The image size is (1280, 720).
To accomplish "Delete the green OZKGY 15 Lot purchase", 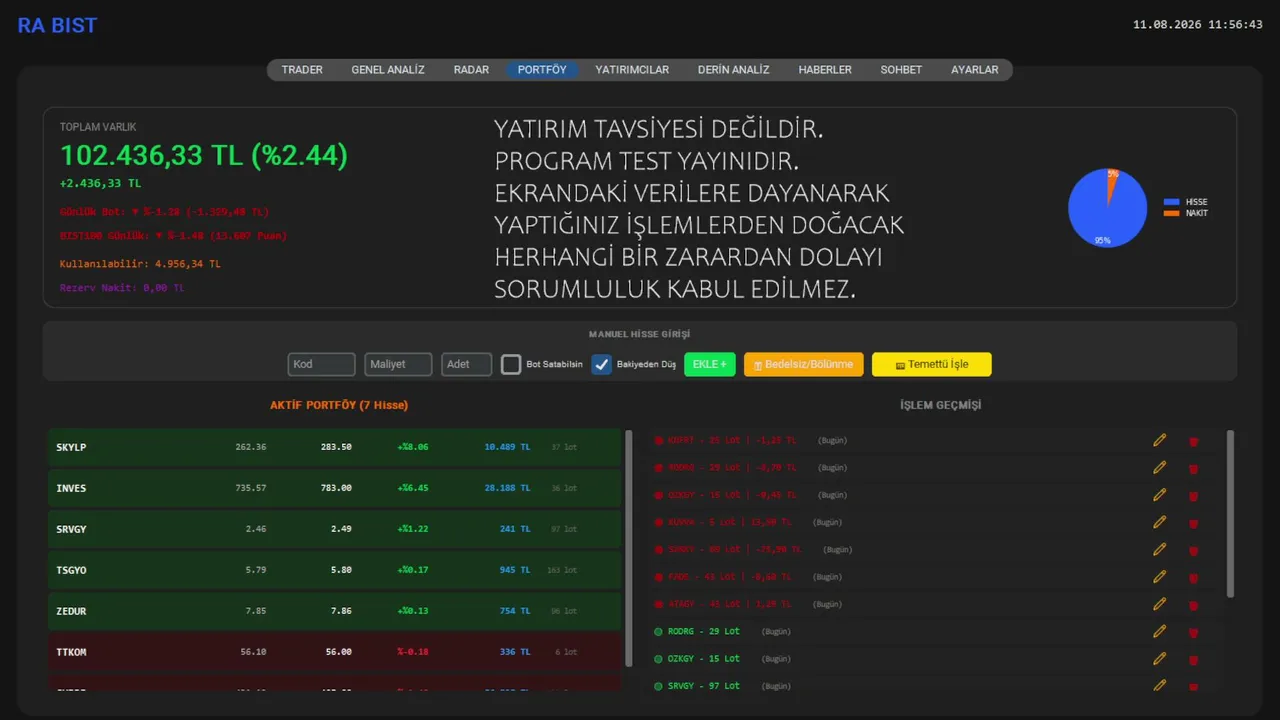I will [1193, 660].
